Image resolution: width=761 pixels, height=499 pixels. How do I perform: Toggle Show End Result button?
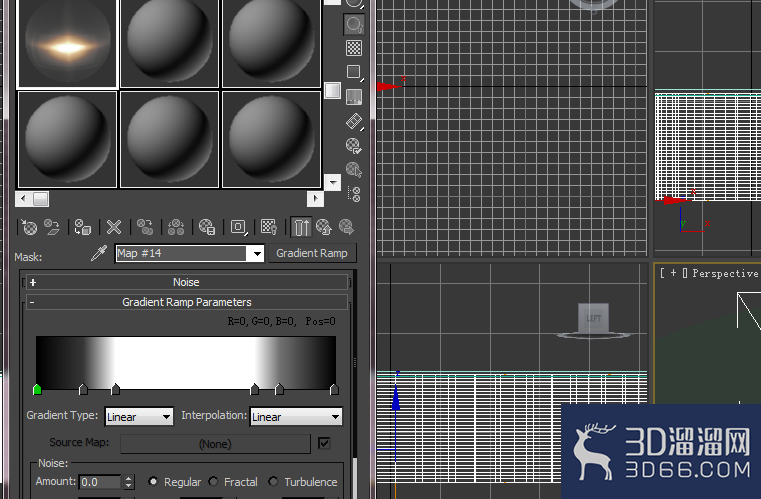click(x=301, y=227)
